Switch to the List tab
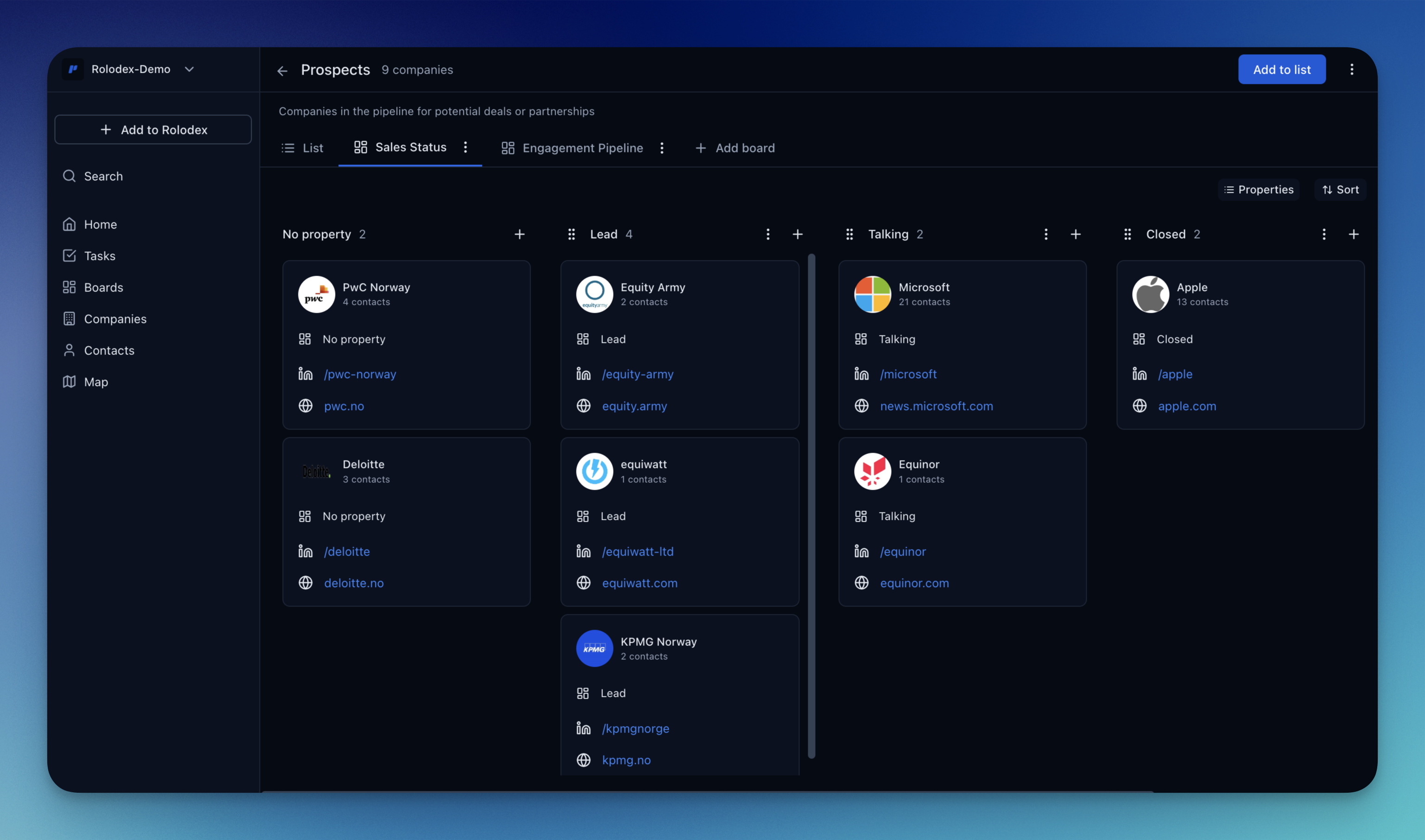This screenshot has height=840, width=1425. tap(302, 148)
